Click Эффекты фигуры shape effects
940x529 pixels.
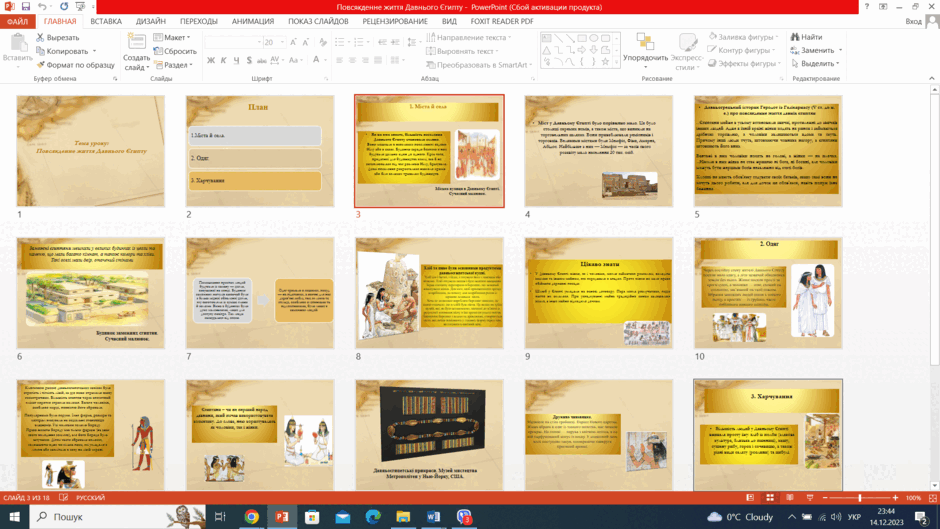point(744,64)
